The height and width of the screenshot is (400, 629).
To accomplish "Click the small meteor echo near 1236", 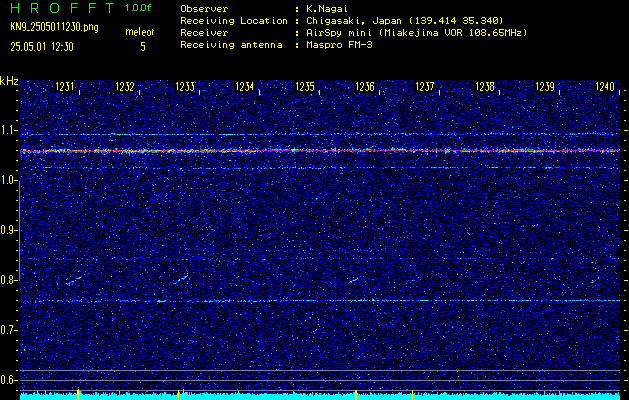I will point(353,280).
